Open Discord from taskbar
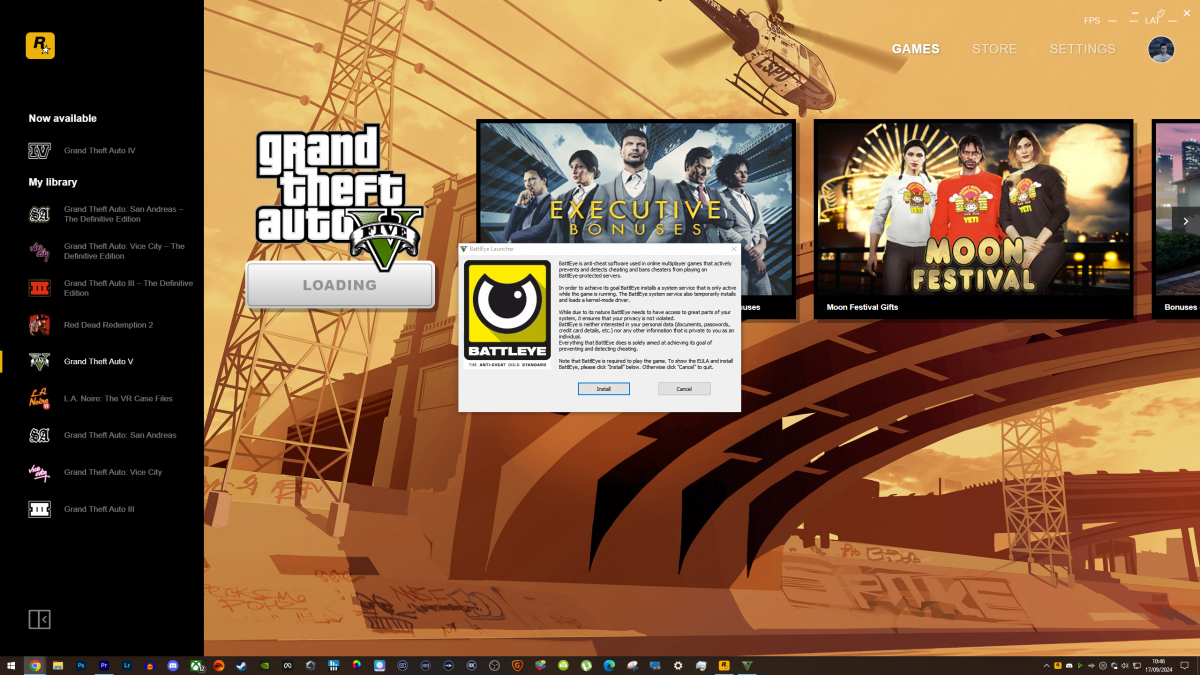Image resolution: width=1200 pixels, height=675 pixels. pos(173,665)
